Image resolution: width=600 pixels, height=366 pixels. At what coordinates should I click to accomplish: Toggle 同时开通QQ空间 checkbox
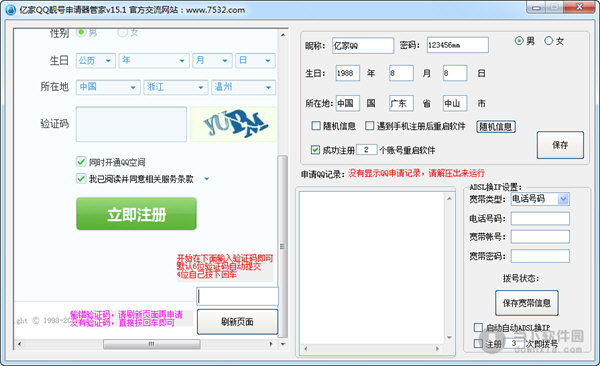pyautogui.click(x=81, y=162)
